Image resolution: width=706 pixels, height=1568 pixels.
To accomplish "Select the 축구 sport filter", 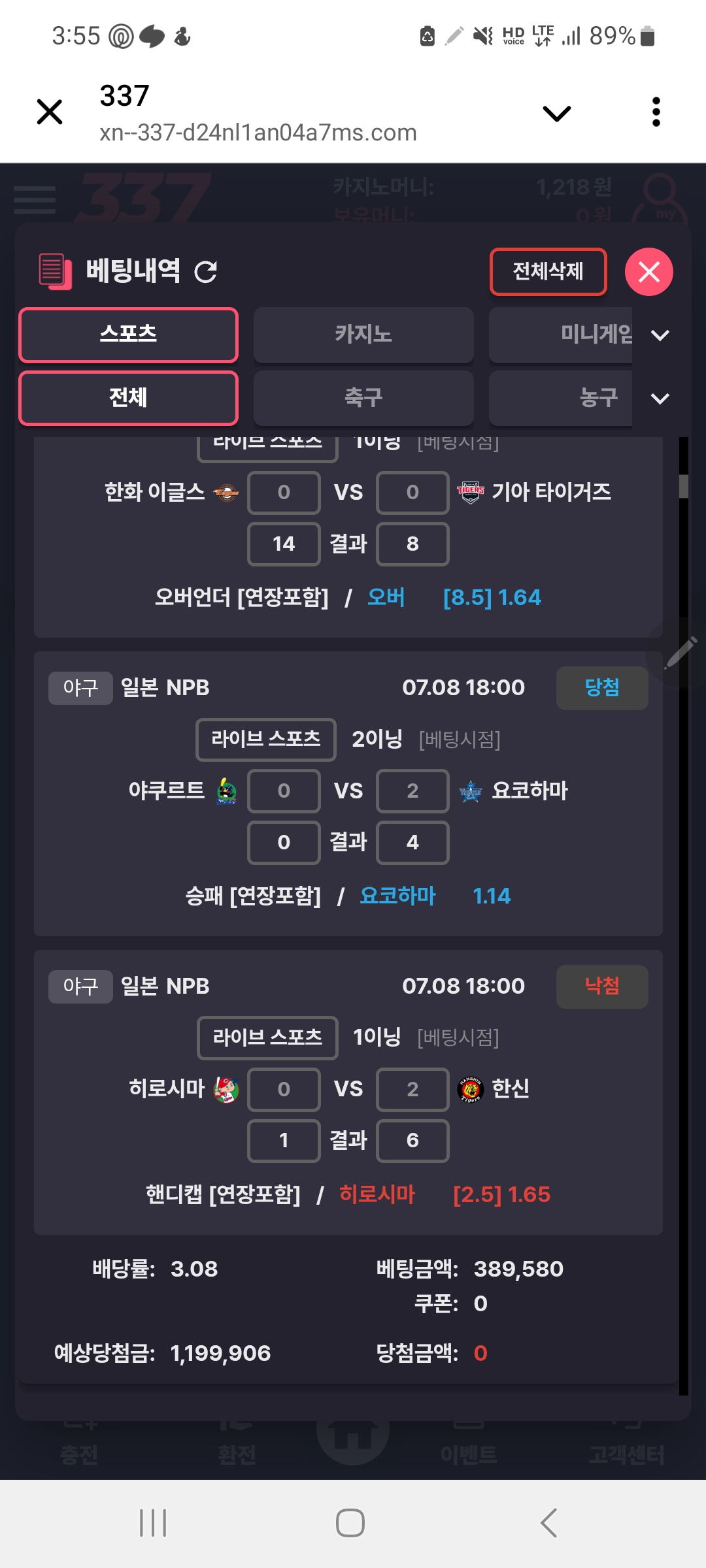I will coord(363,398).
